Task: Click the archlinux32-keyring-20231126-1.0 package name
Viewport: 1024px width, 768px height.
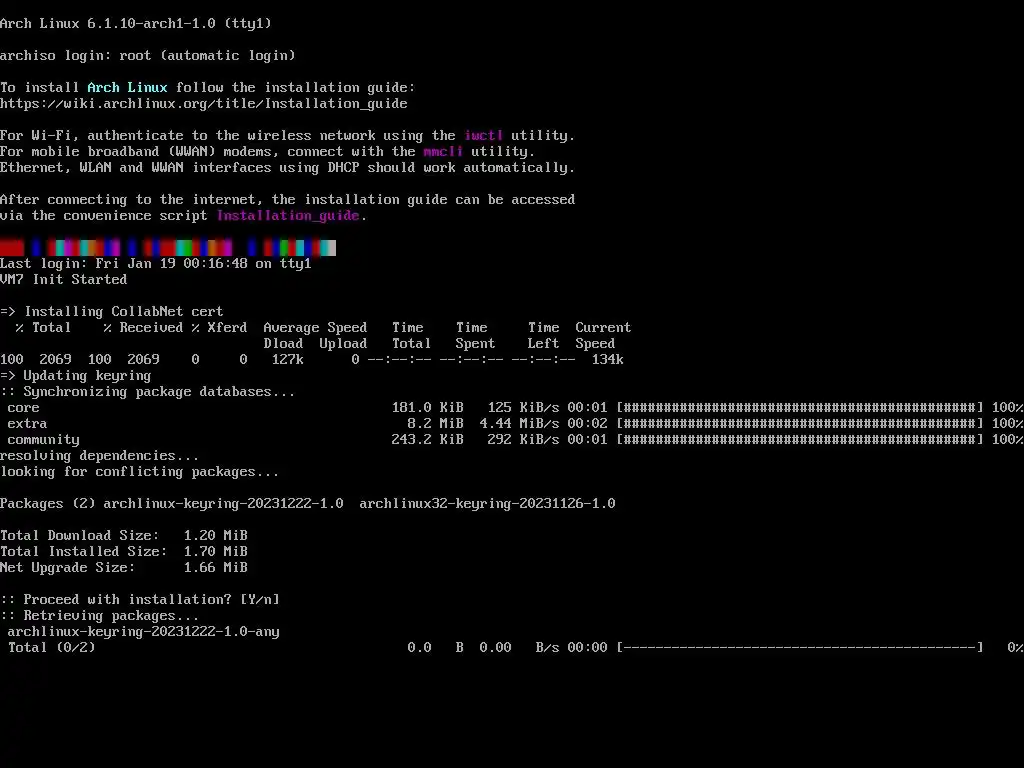Action: coord(487,504)
